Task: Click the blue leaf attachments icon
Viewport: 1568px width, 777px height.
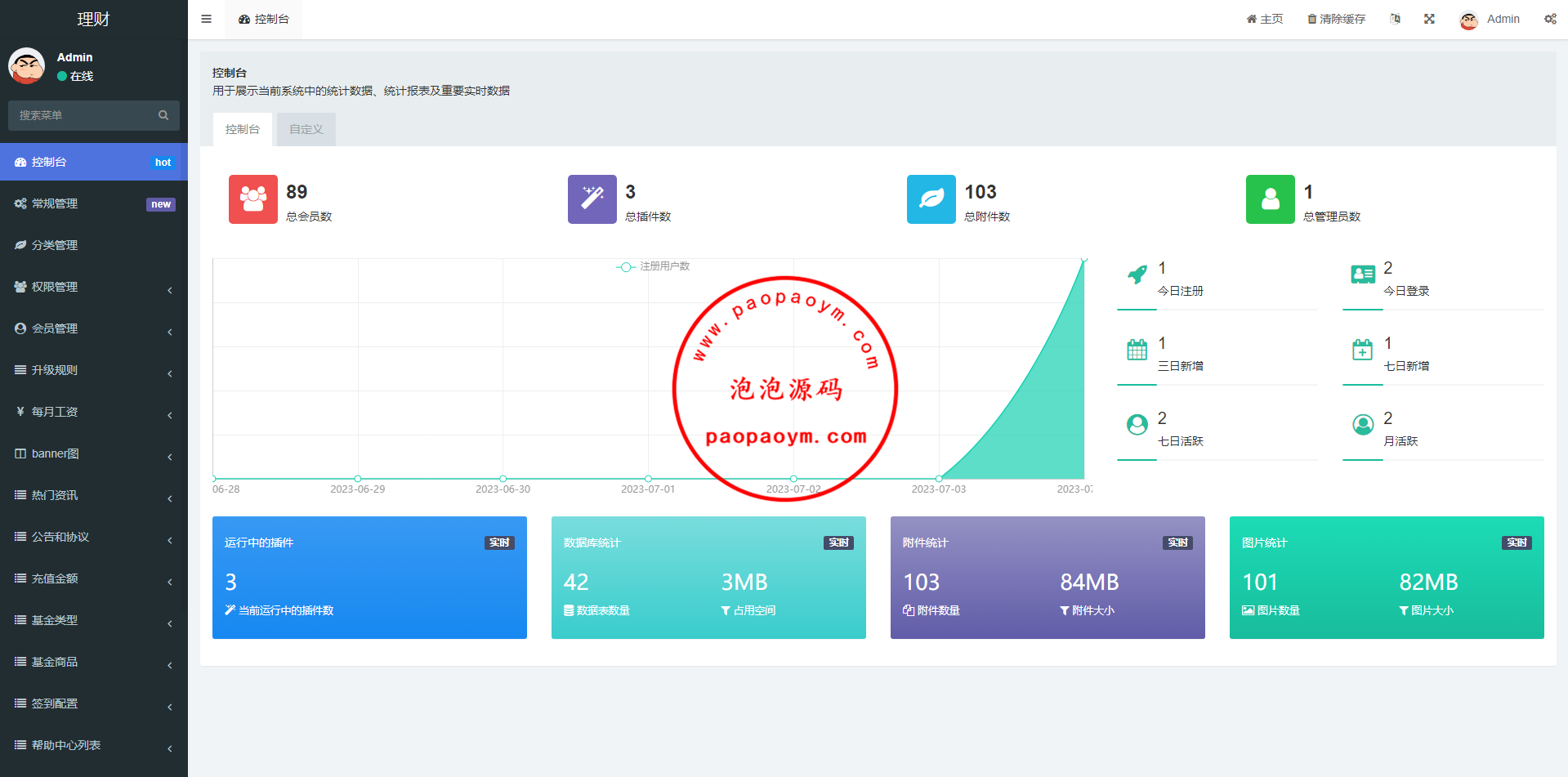Action: pyautogui.click(x=931, y=199)
